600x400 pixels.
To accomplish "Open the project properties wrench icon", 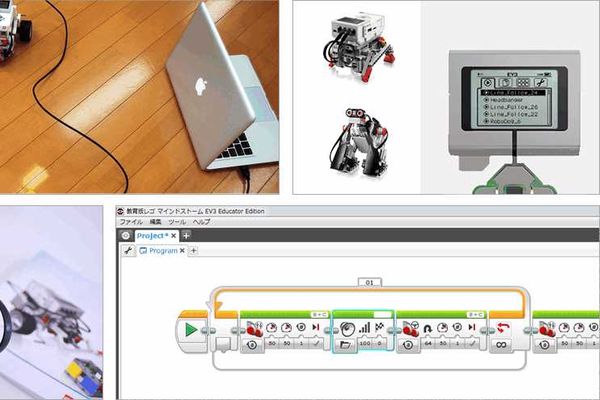I will [x=129, y=251].
